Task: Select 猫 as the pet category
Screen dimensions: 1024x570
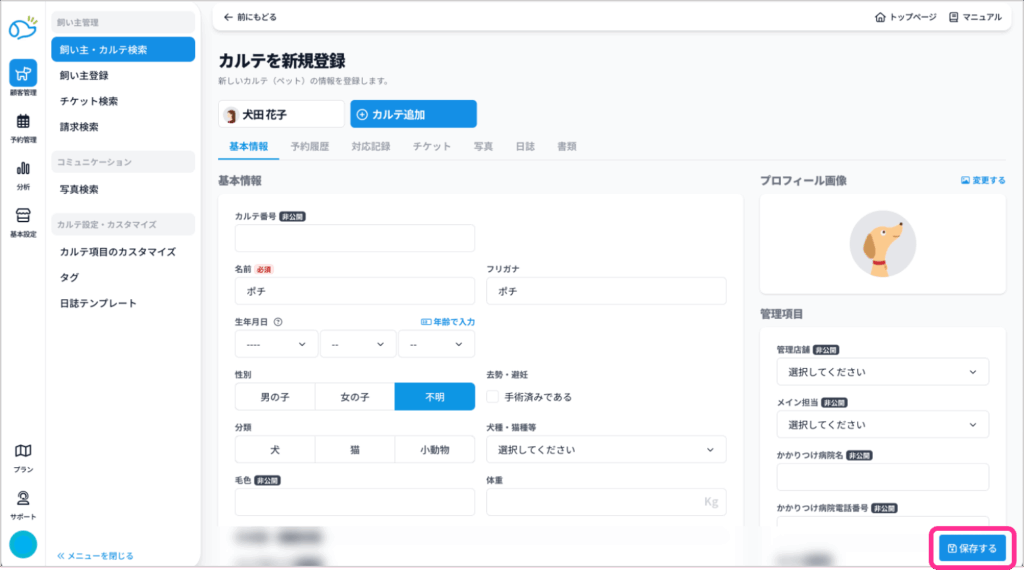Action: pos(354,450)
